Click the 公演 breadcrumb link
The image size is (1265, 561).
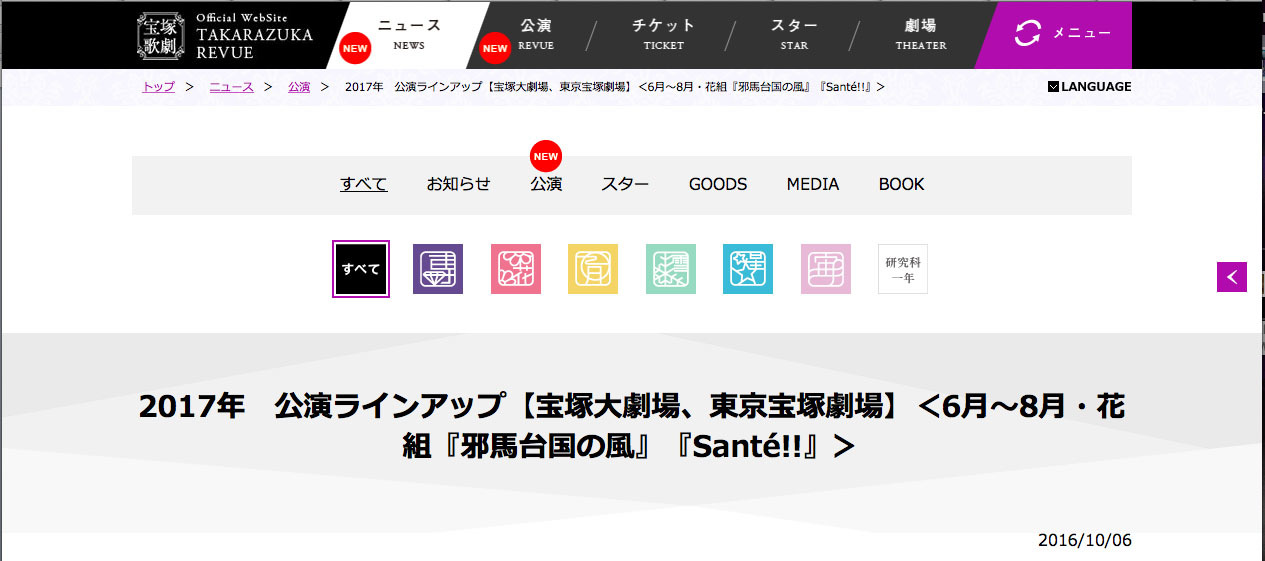[x=299, y=87]
